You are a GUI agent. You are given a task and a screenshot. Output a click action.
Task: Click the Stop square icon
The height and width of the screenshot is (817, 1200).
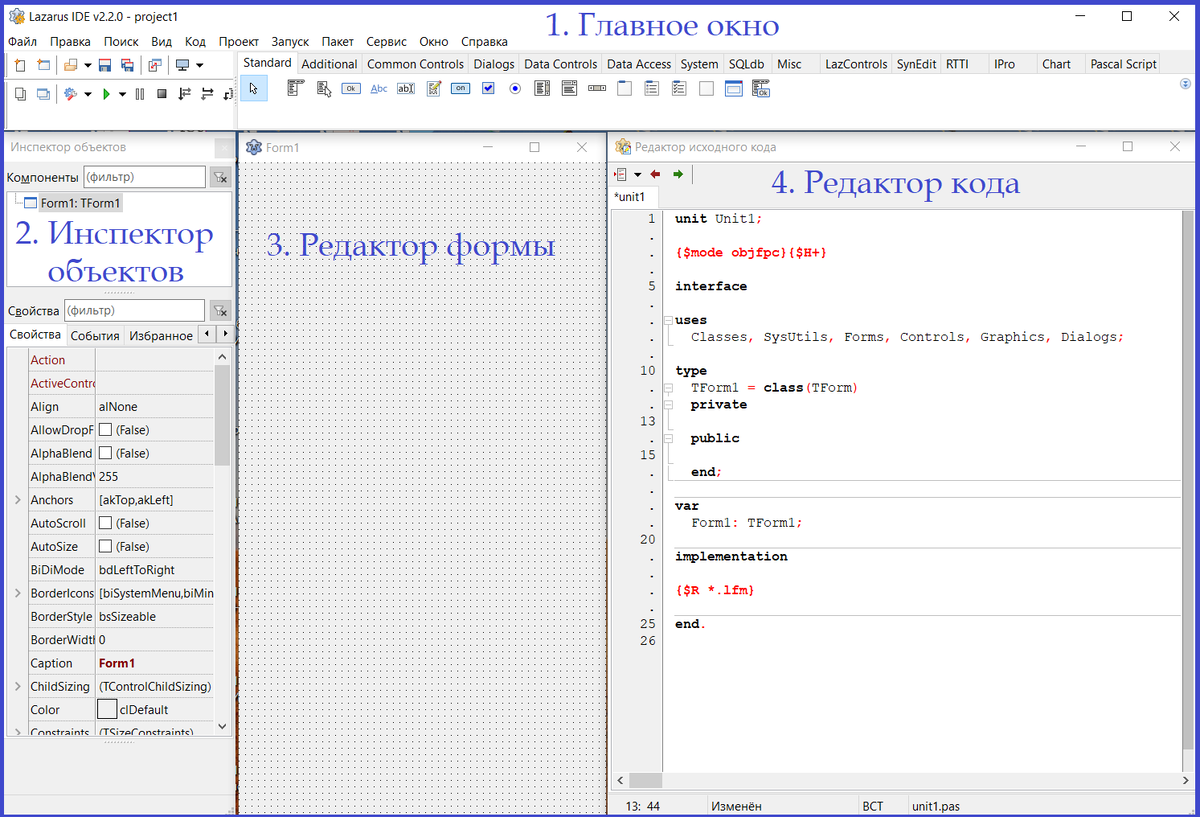(x=161, y=94)
